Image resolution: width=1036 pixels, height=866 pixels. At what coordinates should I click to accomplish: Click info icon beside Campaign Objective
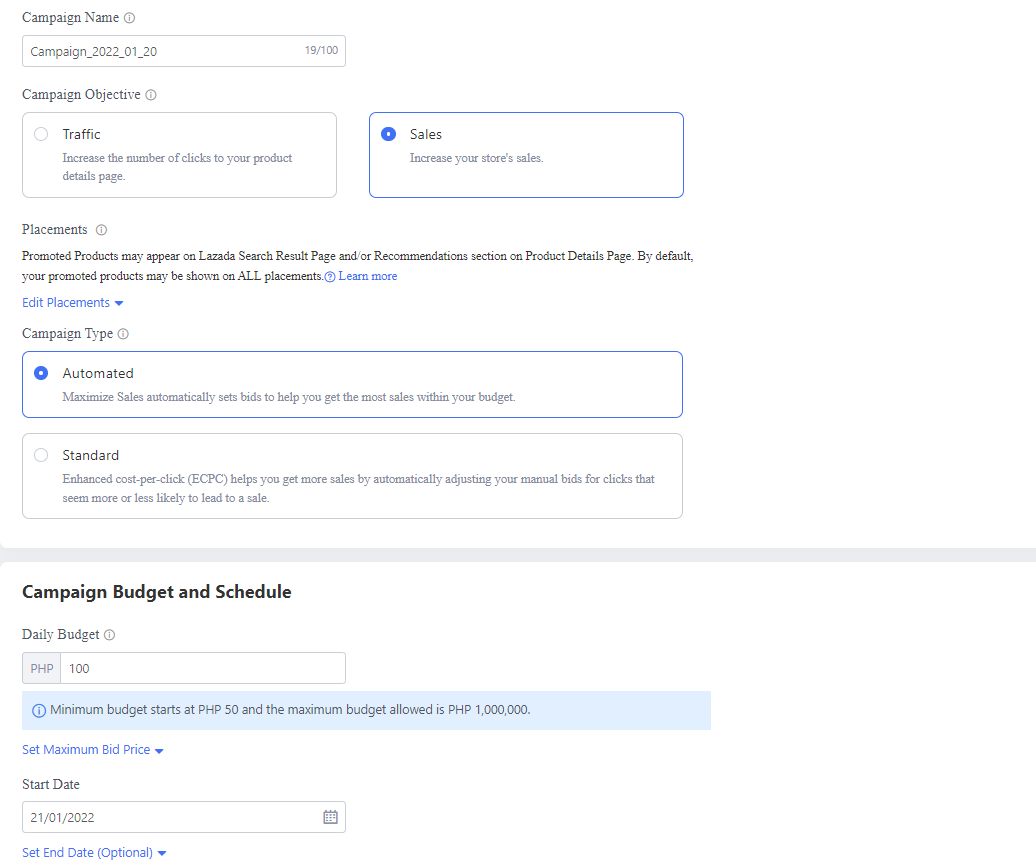[151, 95]
